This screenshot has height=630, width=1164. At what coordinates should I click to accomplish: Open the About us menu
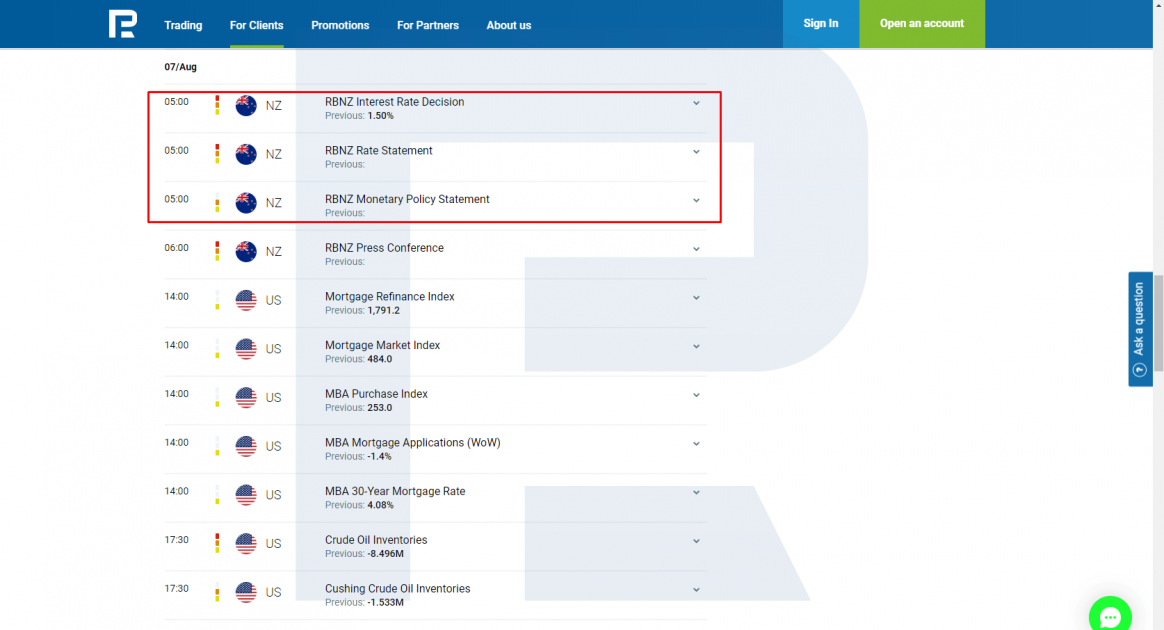[509, 25]
